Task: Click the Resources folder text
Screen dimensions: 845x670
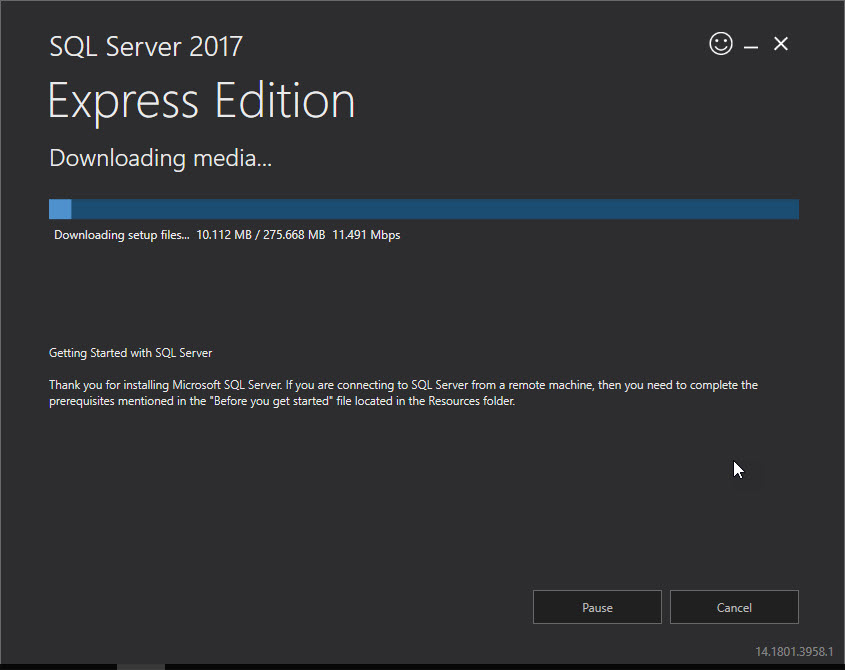Action: pos(472,401)
